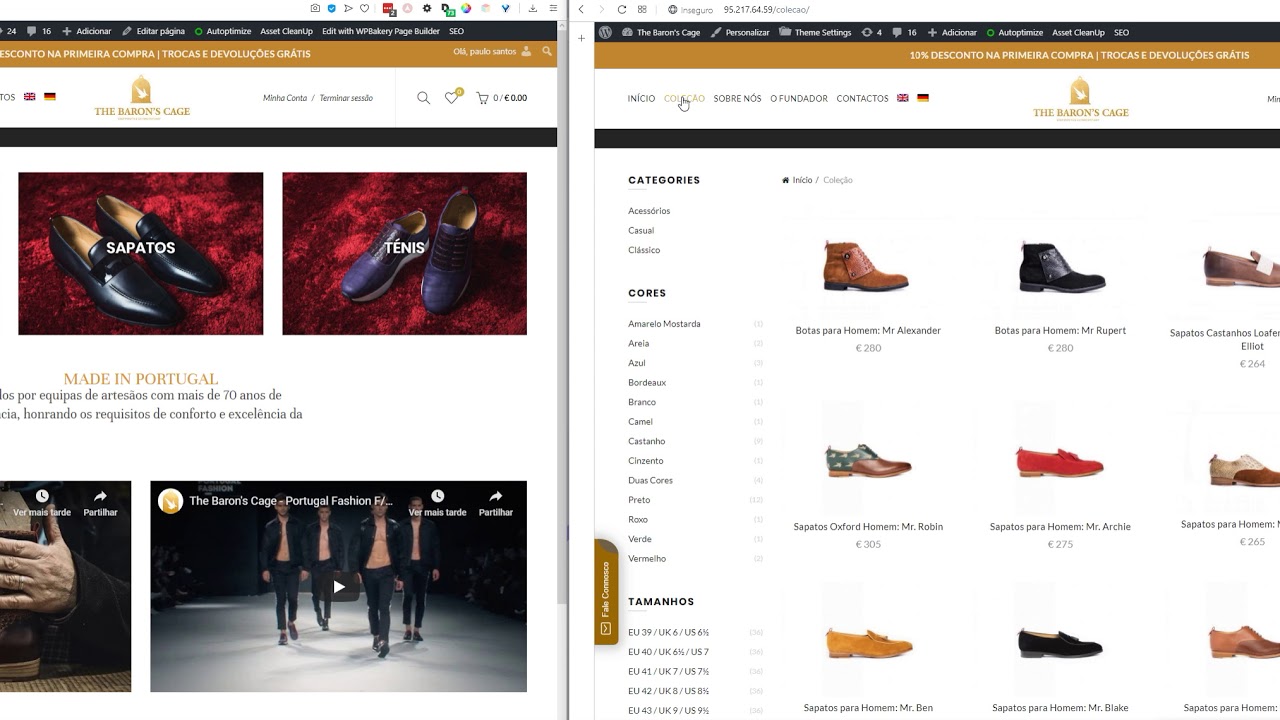Click Ver mais tarde on Portugal Fashion video
This screenshot has width=1280, height=720.
click(437, 503)
